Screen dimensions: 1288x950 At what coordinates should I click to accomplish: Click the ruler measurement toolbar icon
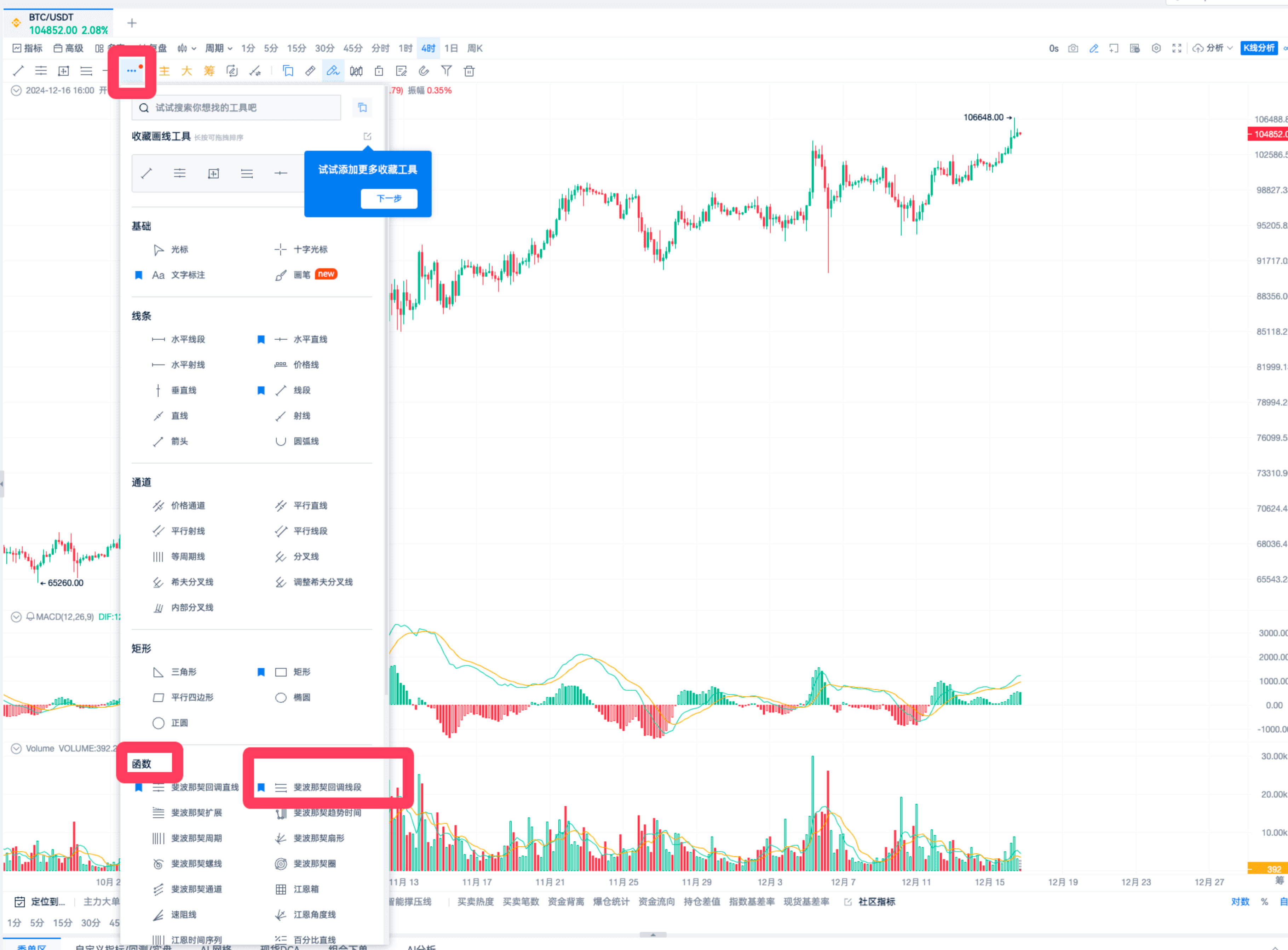pyautogui.click(x=310, y=71)
